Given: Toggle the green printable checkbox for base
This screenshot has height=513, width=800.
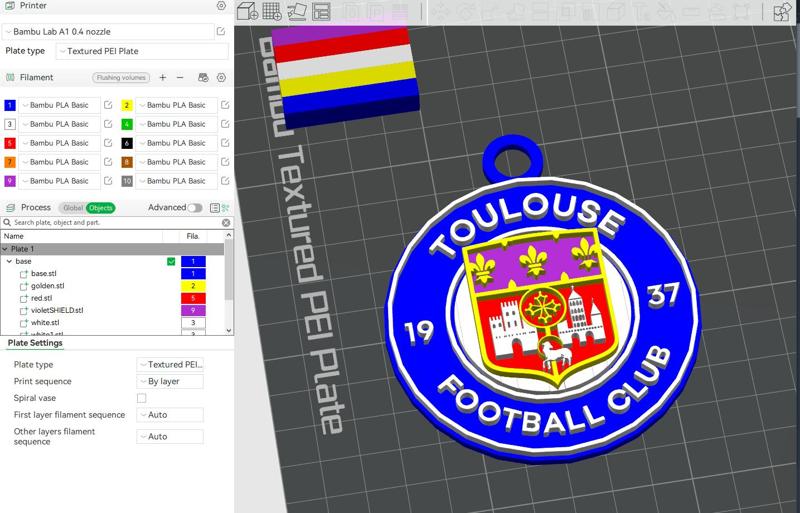Looking at the screenshot, I should [171, 261].
